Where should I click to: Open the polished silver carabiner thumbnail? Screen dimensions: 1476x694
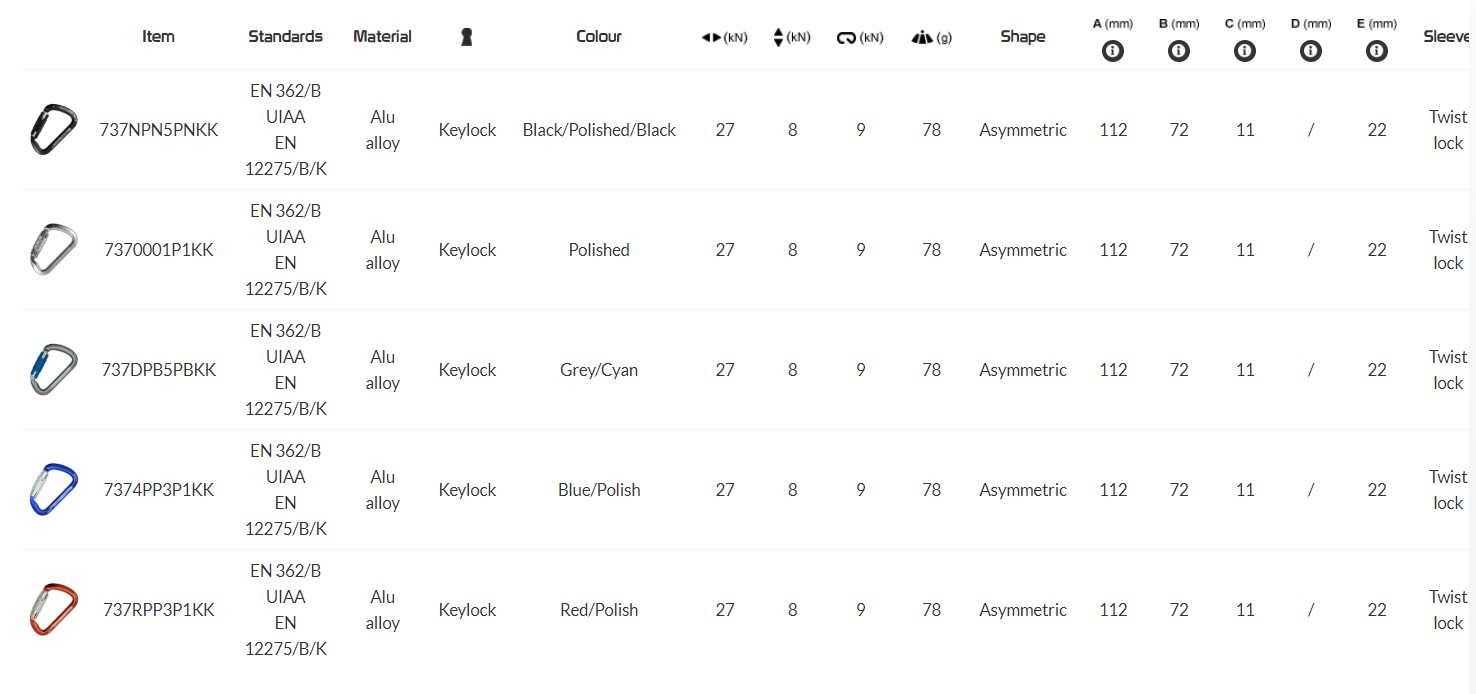pos(53,249)
